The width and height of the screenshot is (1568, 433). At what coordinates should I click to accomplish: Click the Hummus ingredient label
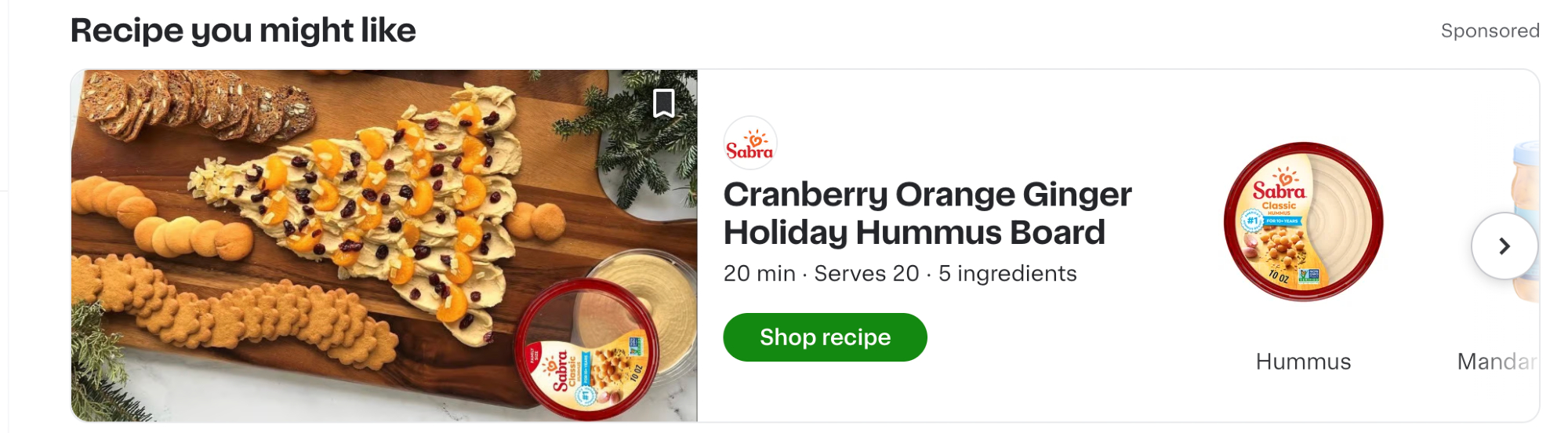(x=1303, y=362)
